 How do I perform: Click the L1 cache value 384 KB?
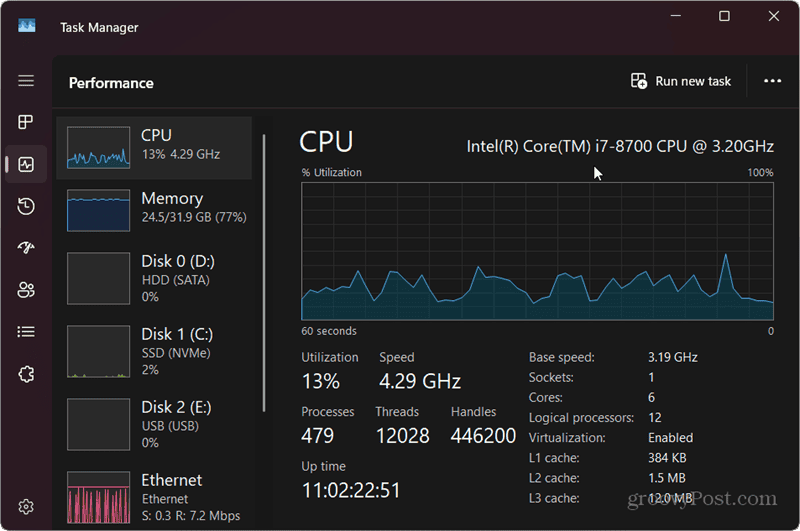point(667,458)
